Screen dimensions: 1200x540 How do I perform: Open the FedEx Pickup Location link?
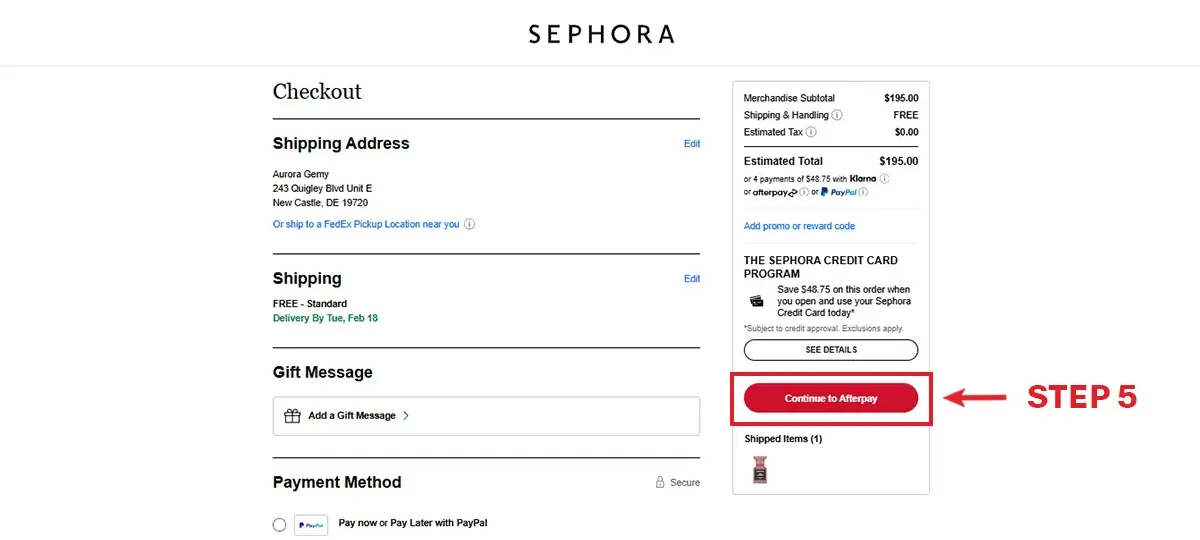(x=366, y=225)
